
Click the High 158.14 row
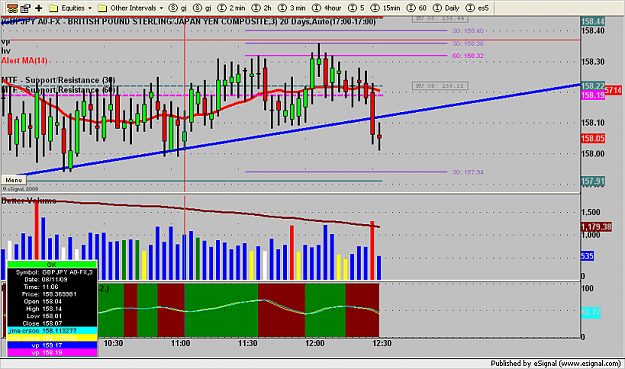click(x=52, y=308)
